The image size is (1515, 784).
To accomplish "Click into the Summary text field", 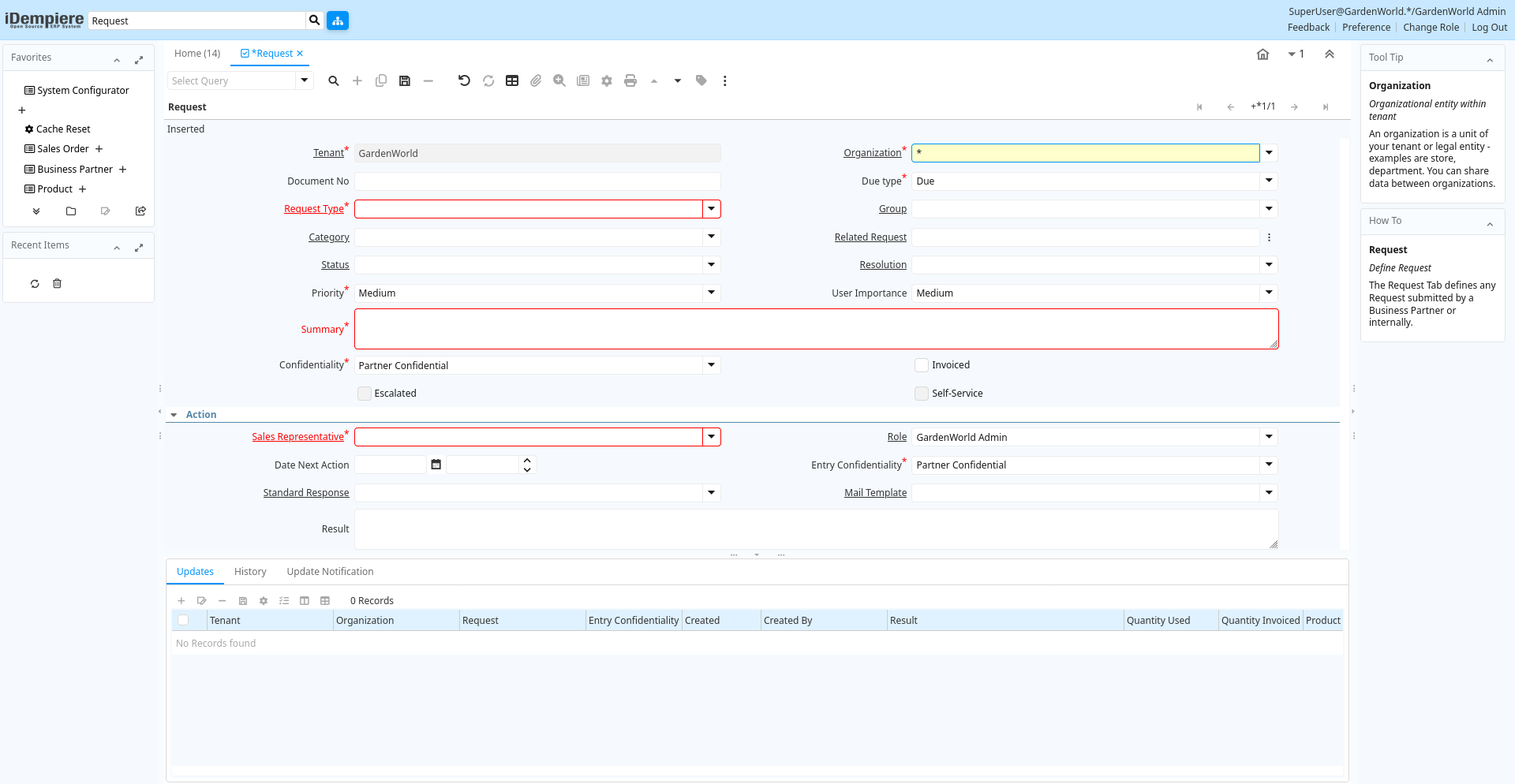I will point(816,329).
